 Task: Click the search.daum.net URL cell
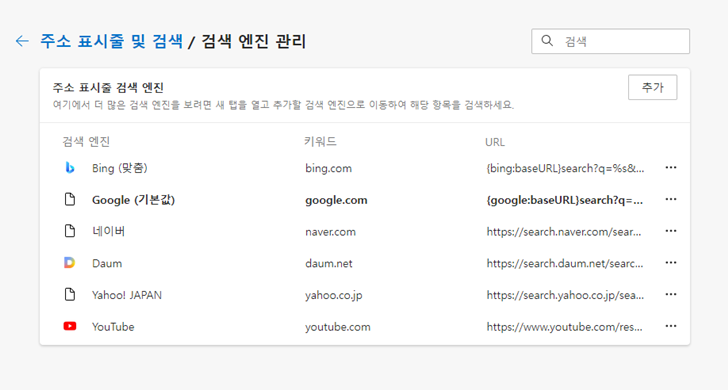tap(565, 263)
